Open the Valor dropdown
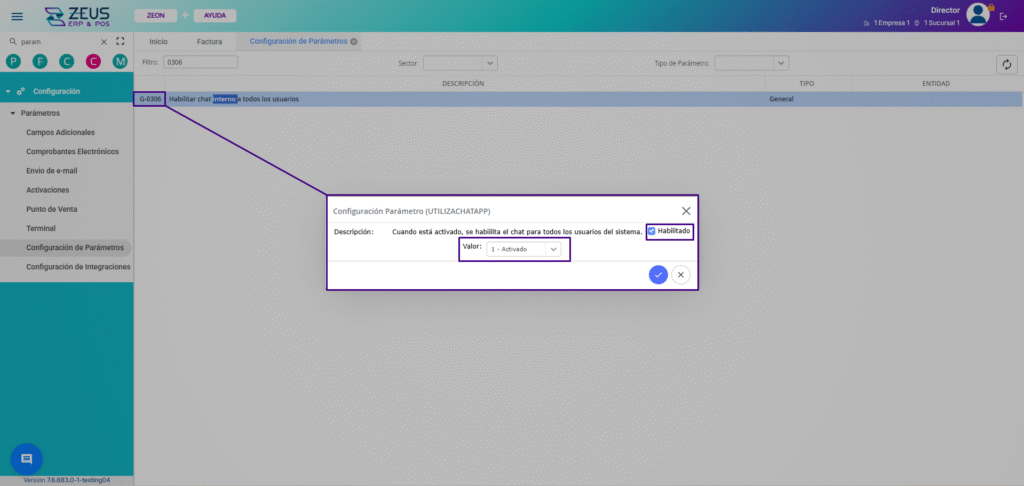 pyautogui.click(x=523, y=249)
